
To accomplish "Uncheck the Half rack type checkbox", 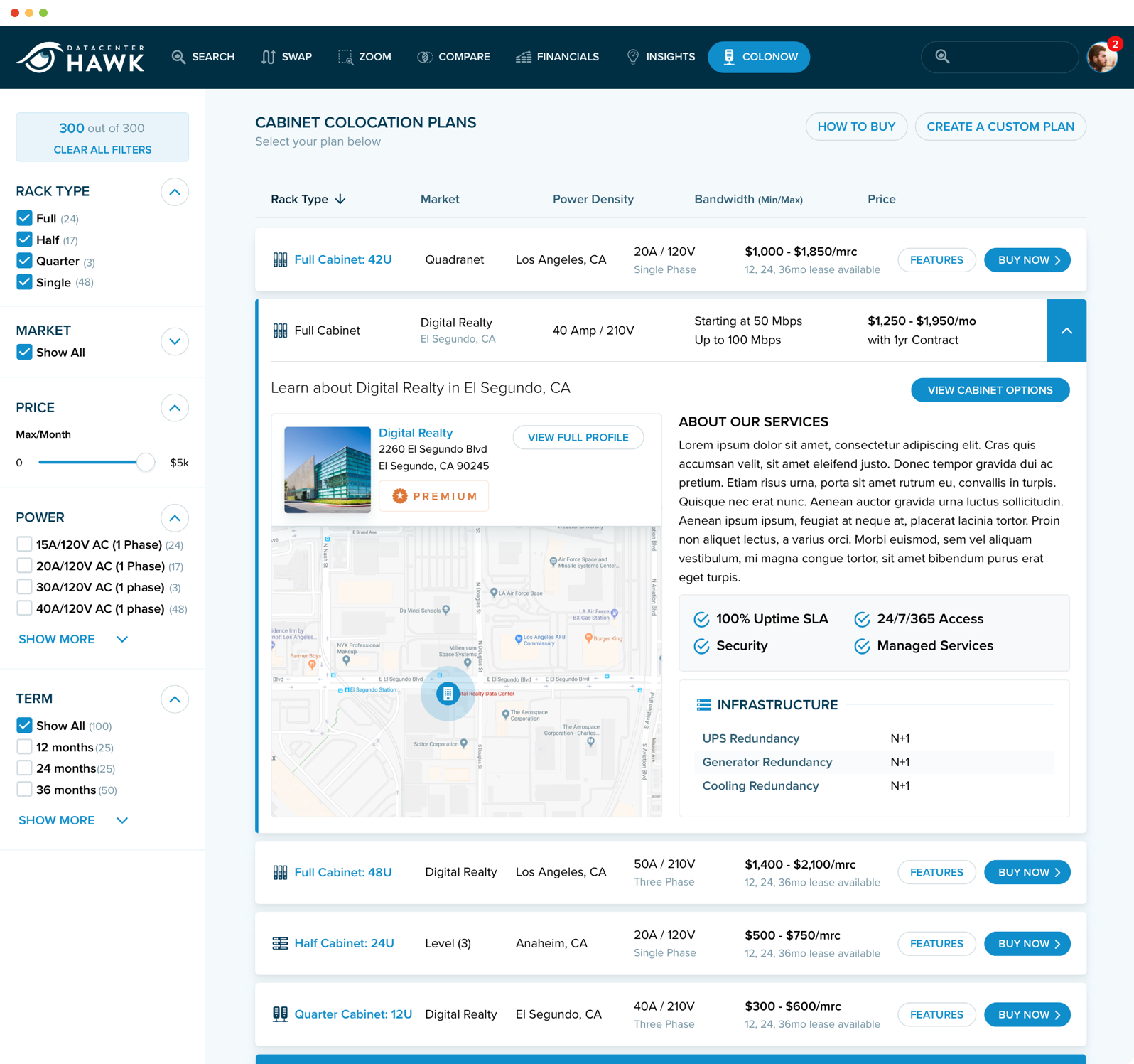I will point(24,240).
